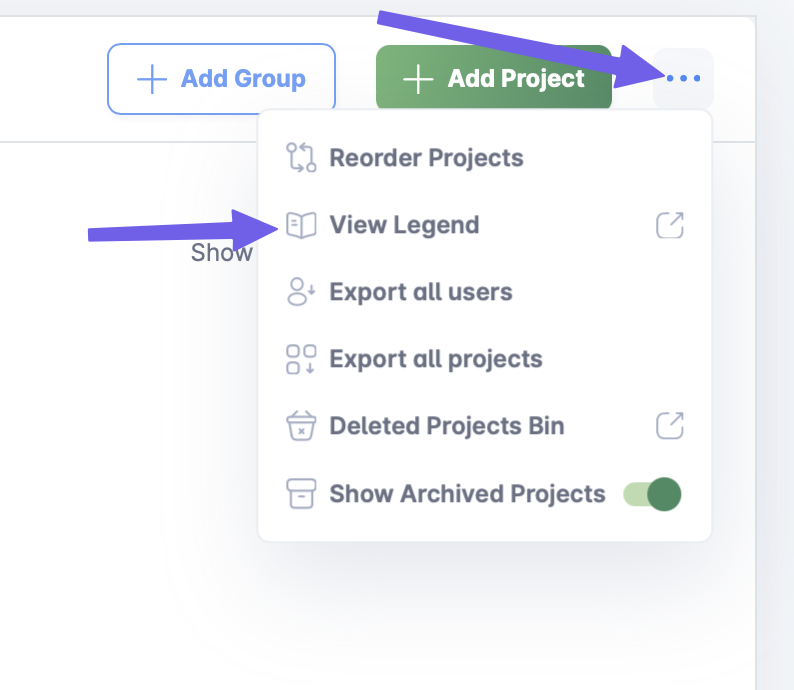Click external link icon beside Deleted Projects Bin
The height and width of the screenshot is (690, 794).
tap(670, 426)
